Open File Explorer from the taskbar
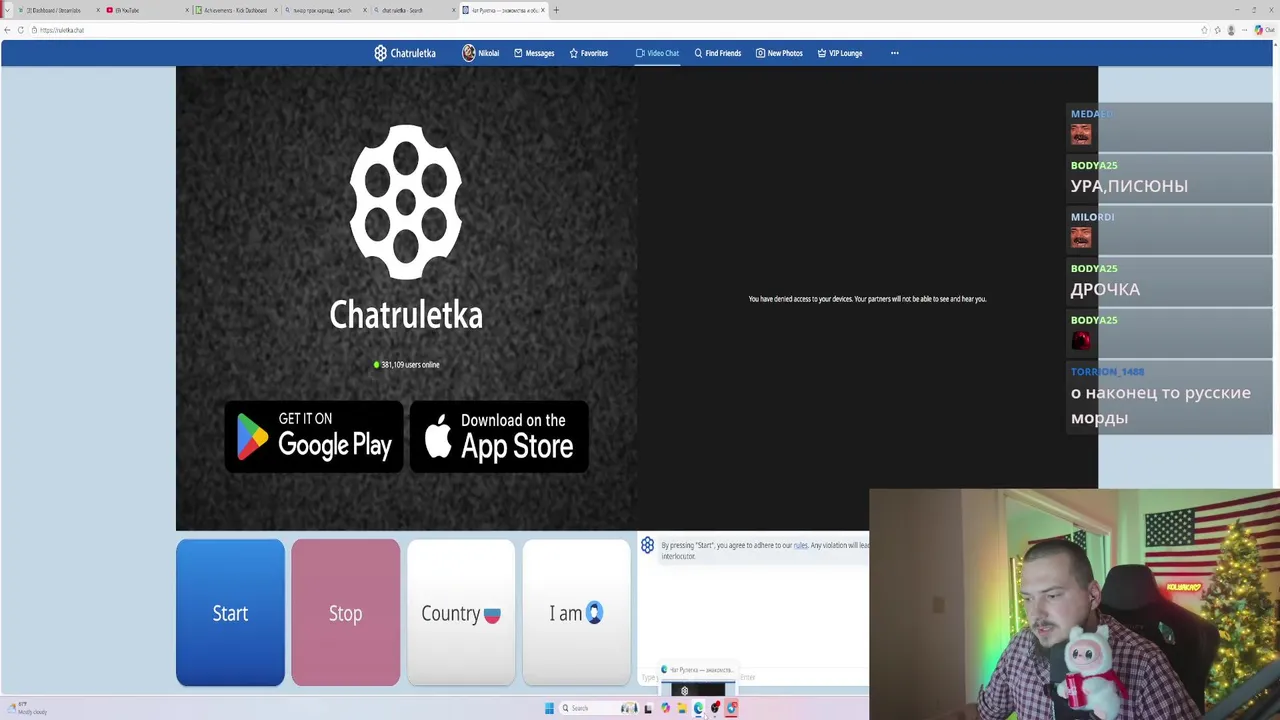Screen dimensions: 1280x720 click(682, 708)
